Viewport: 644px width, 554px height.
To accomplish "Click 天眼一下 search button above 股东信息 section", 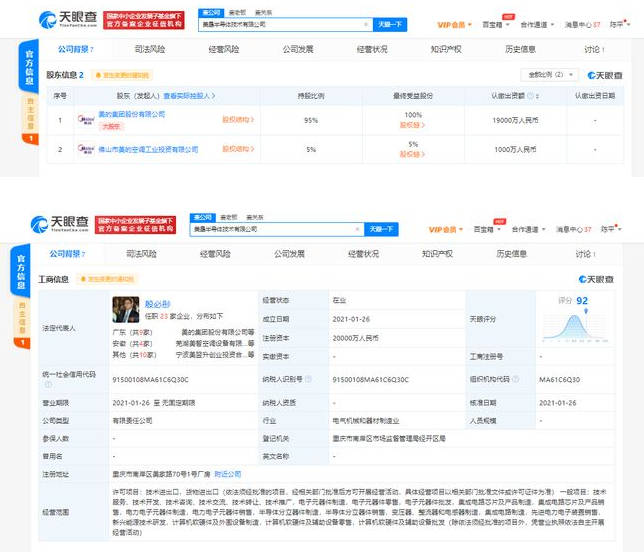I will 390,24.
